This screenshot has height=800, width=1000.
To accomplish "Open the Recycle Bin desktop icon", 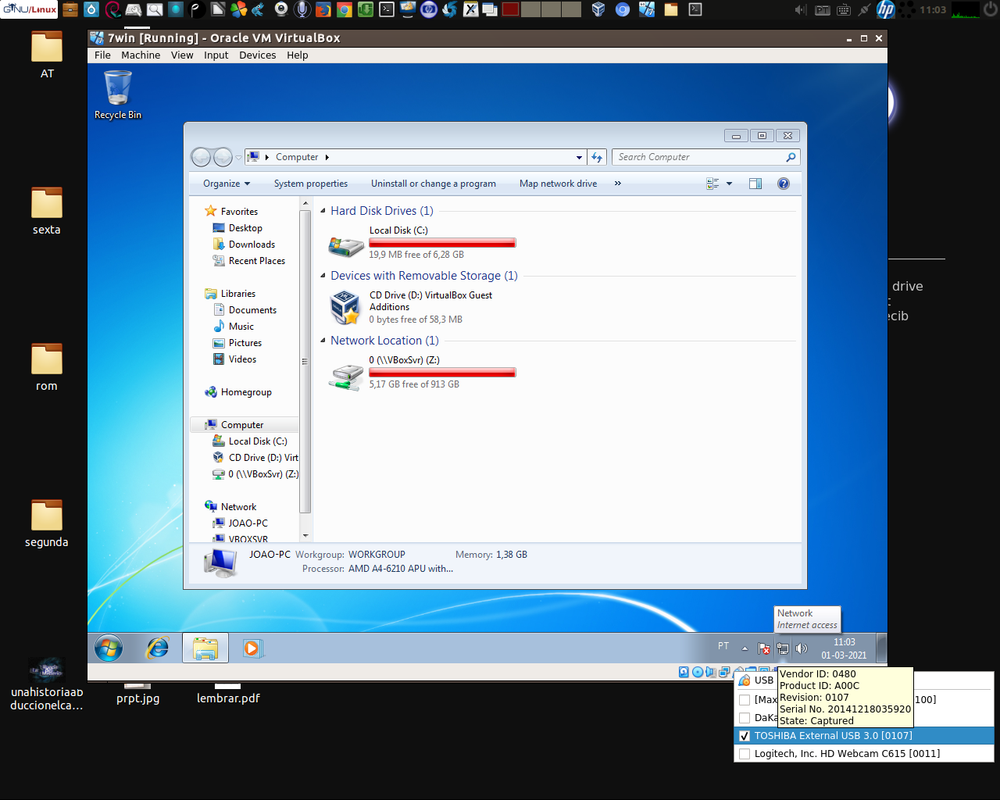I will coord(118,94).
